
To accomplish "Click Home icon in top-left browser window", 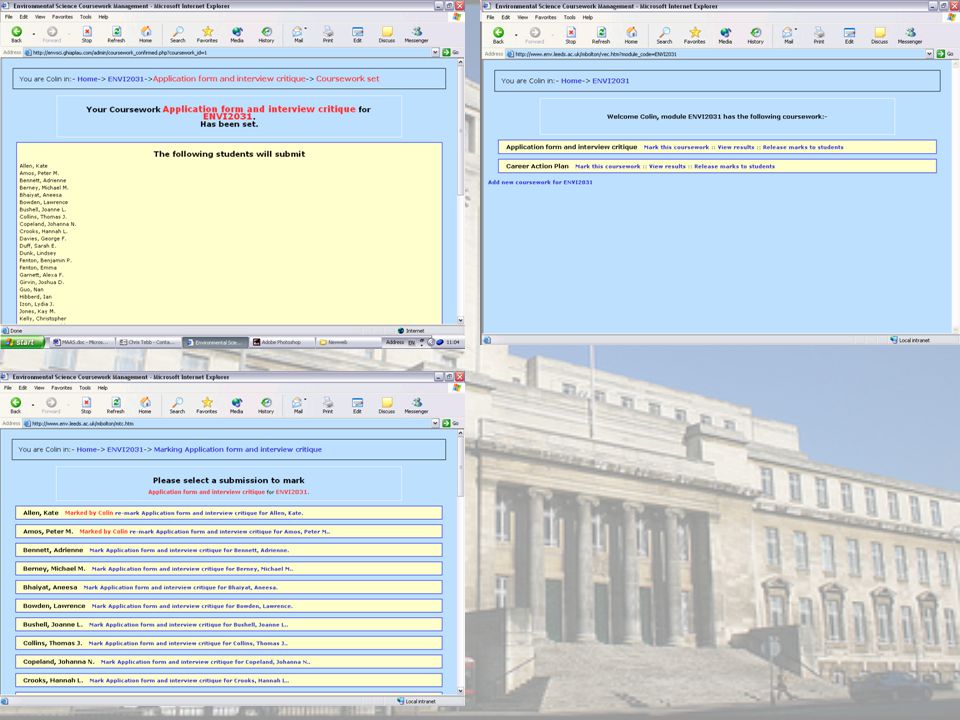I will [146, 34].
